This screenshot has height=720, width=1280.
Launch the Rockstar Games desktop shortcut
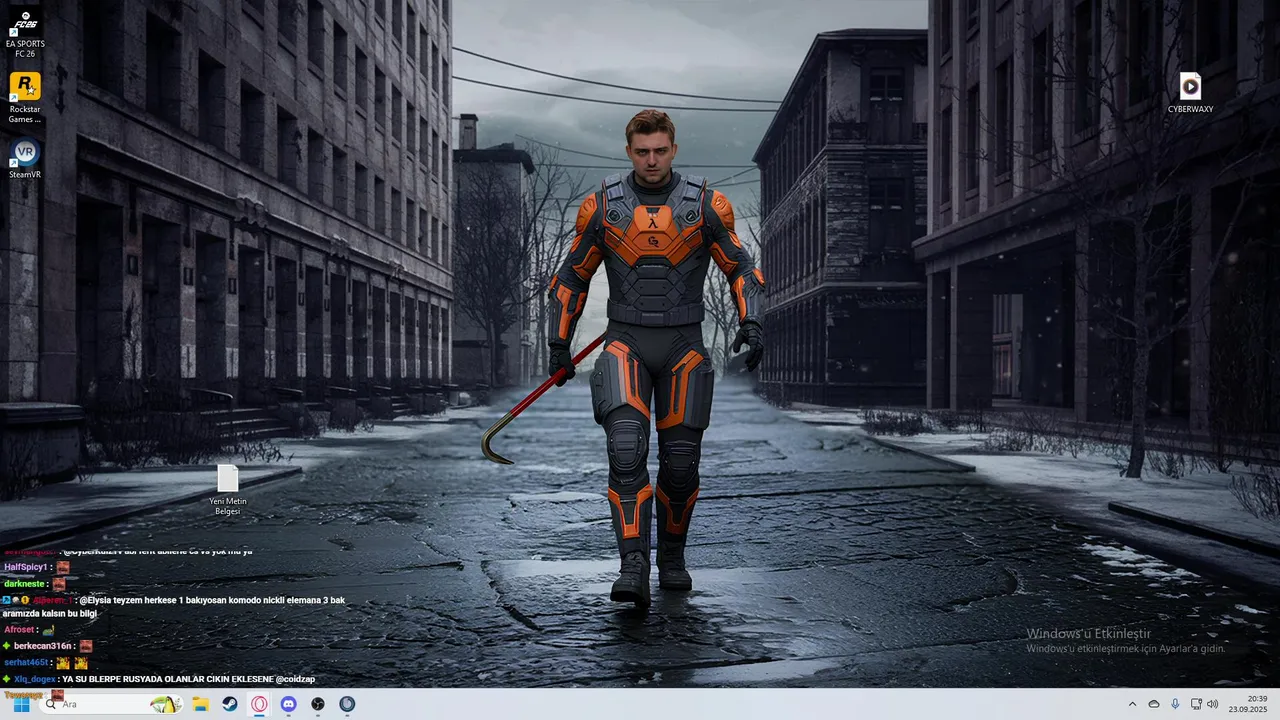[x=25, y=98]
